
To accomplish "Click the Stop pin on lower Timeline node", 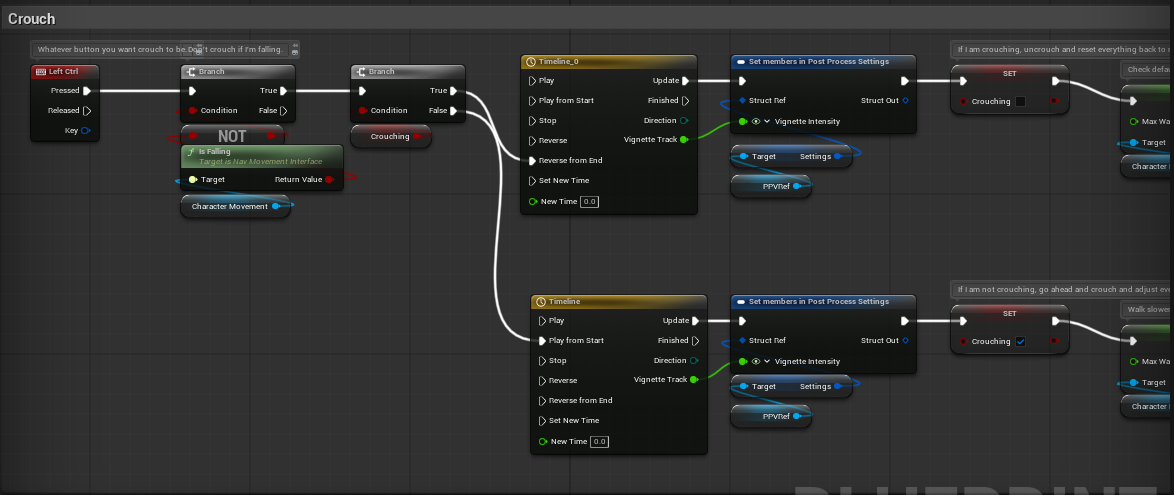I will coord(543,360).
